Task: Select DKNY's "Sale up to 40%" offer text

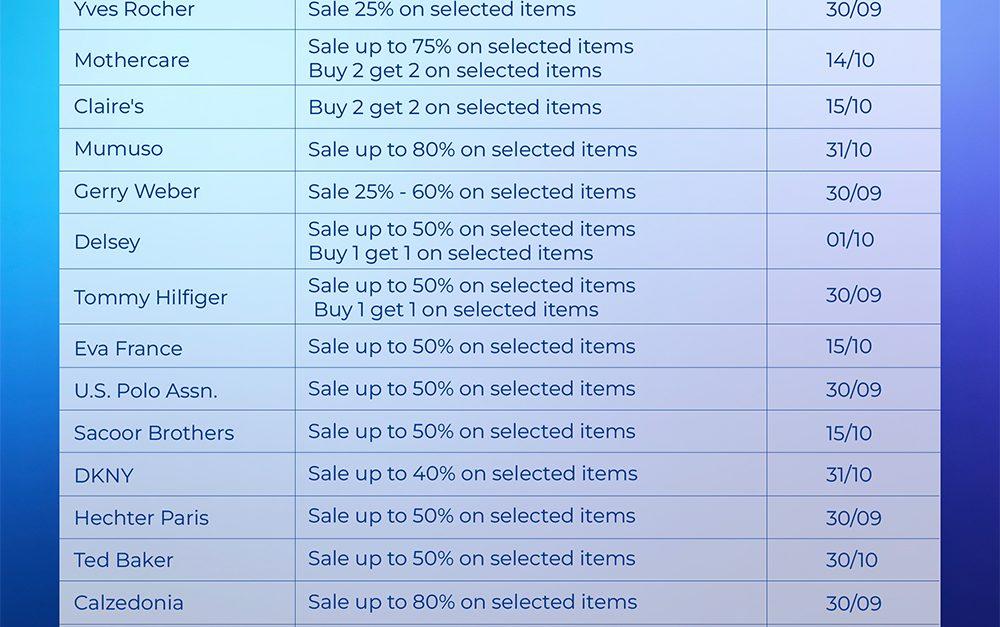Action: click(x=472, y=474)
